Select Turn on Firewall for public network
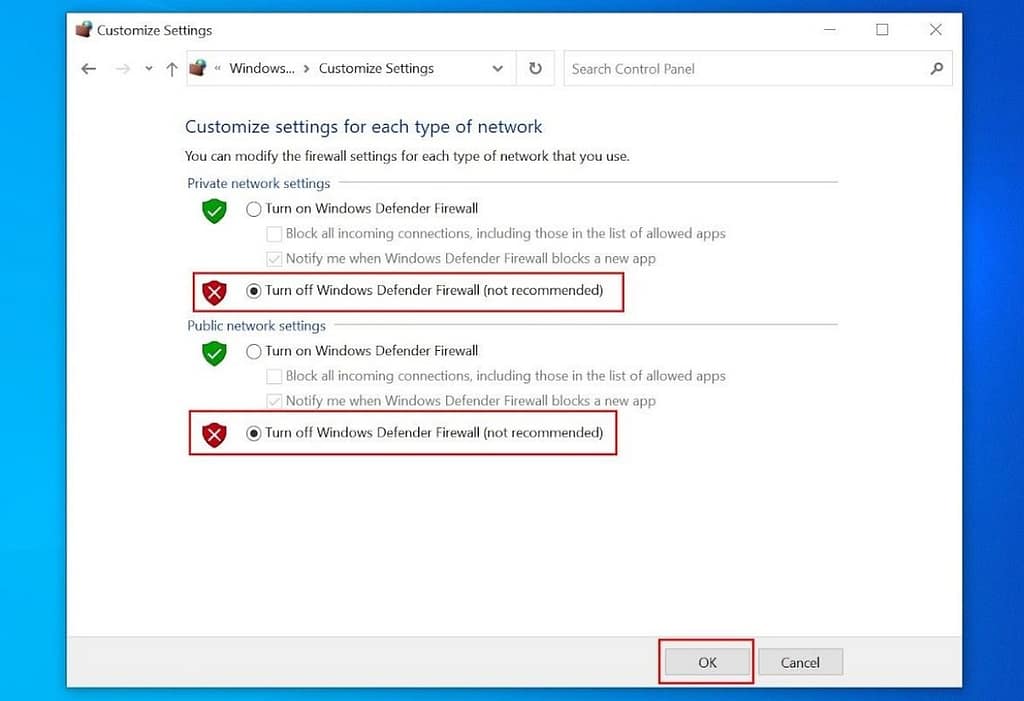1024x701 pixels. 254,351
